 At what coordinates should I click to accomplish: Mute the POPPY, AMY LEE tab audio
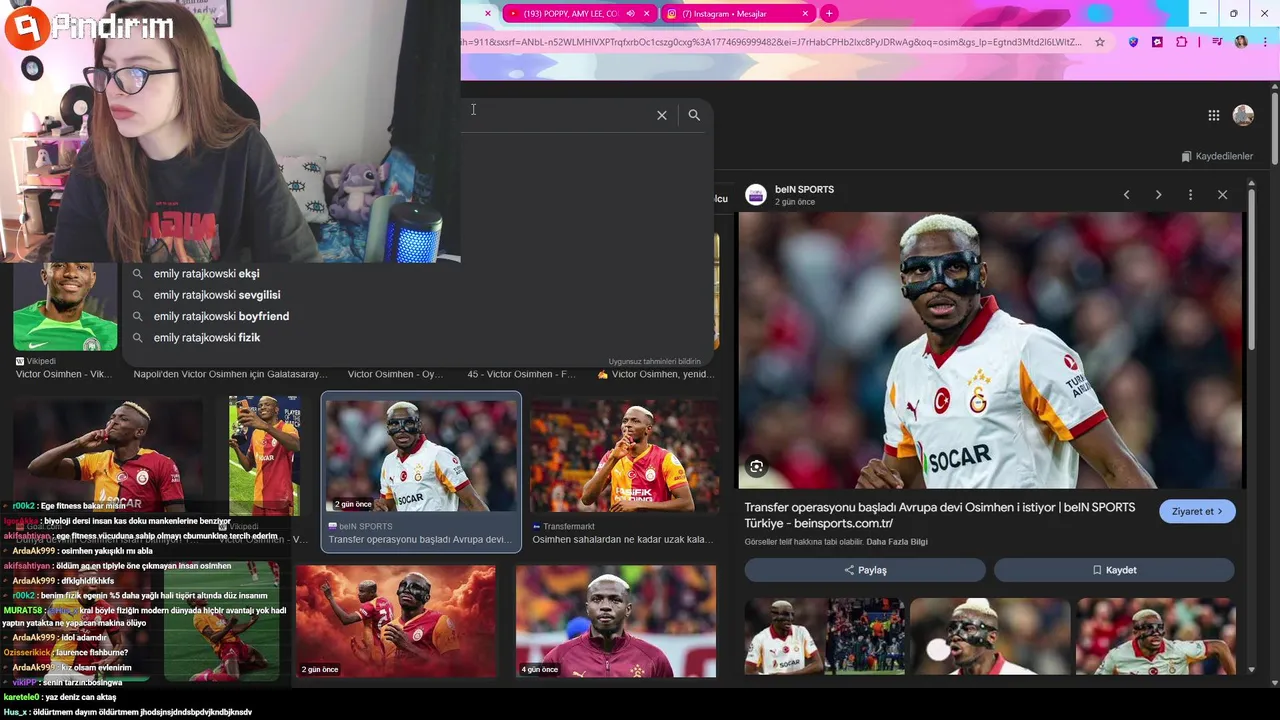tap(630, 14)
